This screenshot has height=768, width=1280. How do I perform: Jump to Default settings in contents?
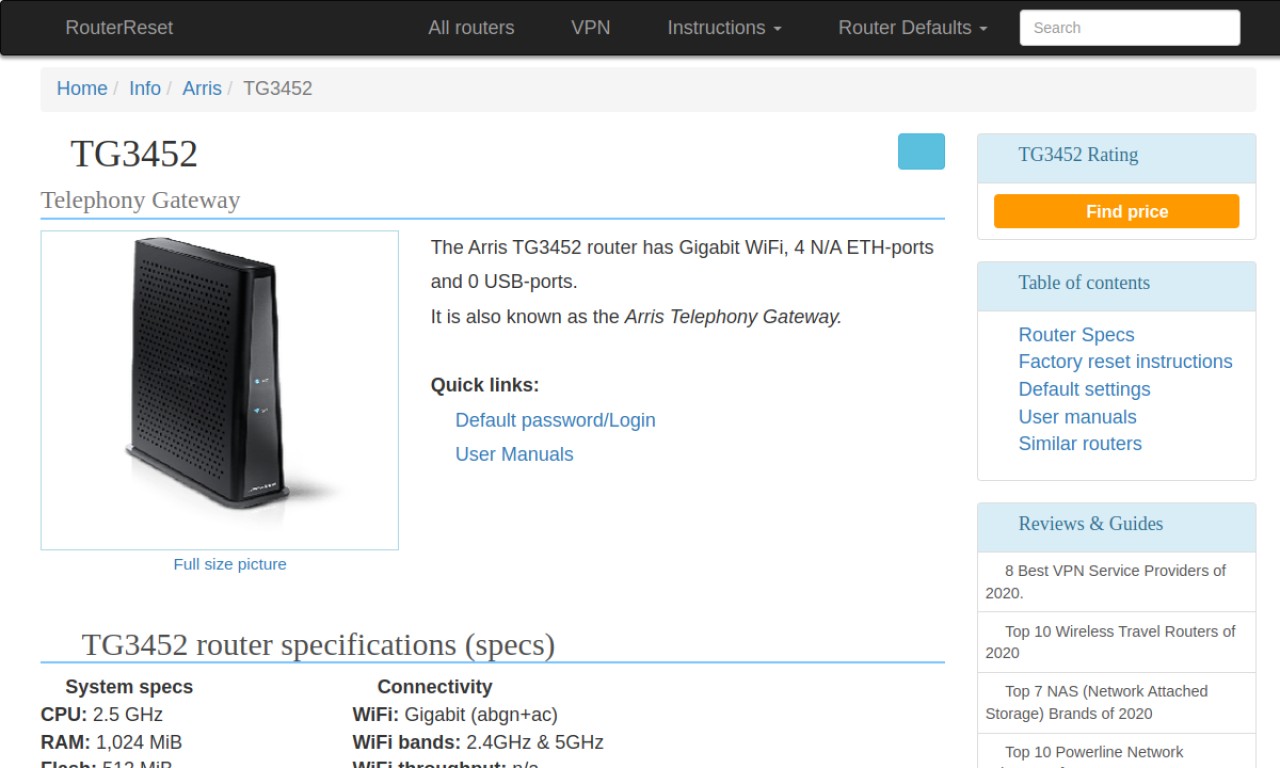click(x=1084, y=389)
